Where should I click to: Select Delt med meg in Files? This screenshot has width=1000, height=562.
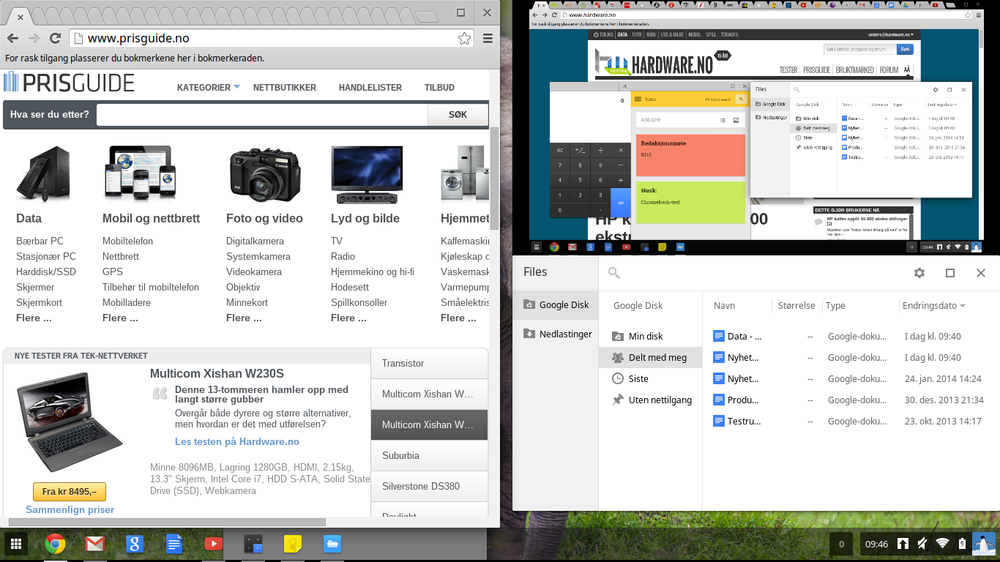(x=651, y=357)
